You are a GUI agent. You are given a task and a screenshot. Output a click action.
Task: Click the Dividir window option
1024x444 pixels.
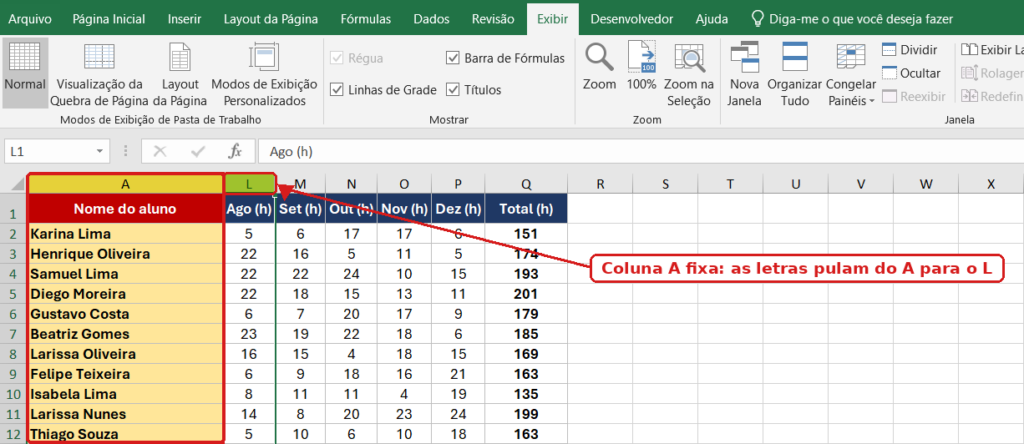coord(910,50)
